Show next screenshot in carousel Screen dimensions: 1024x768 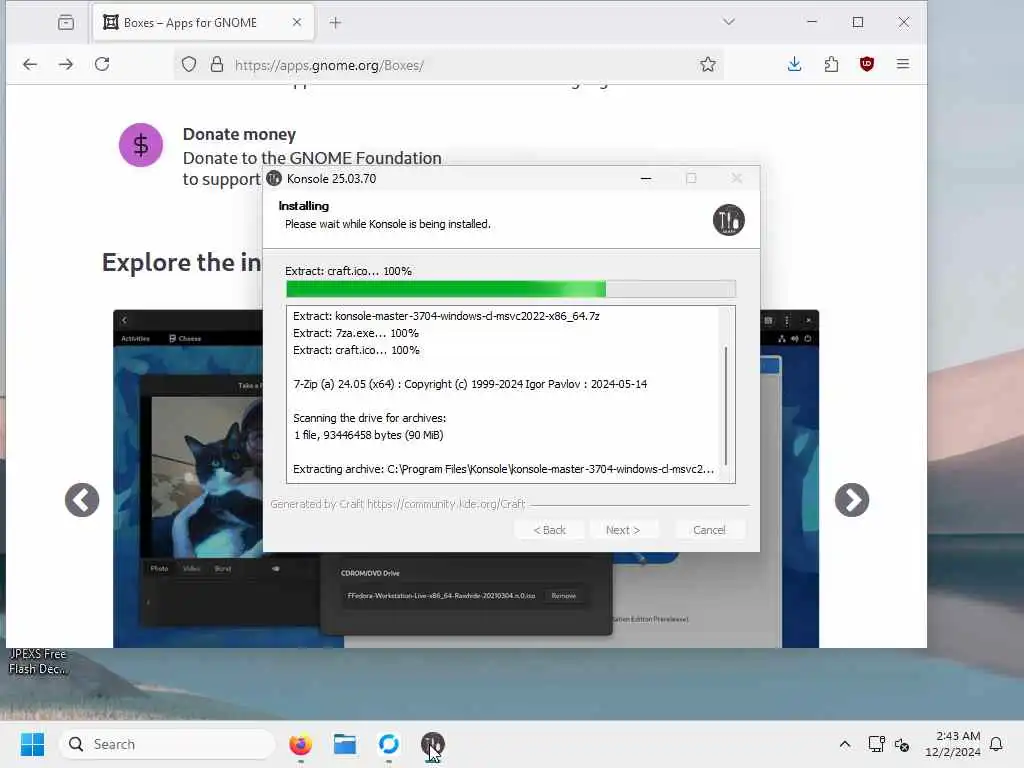(x=852, y=500)
